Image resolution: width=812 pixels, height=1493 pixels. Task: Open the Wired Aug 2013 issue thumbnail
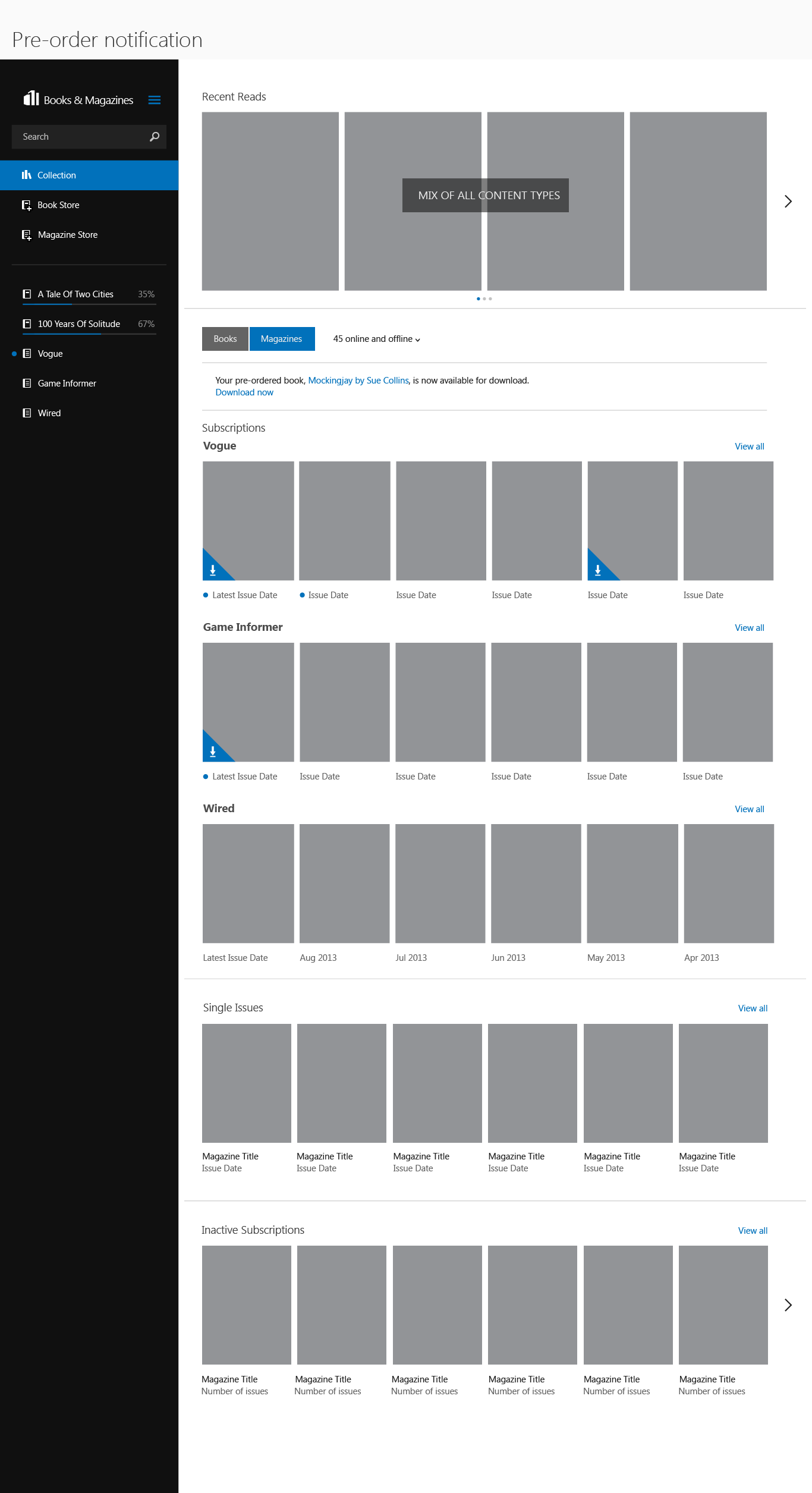(345, 884)
